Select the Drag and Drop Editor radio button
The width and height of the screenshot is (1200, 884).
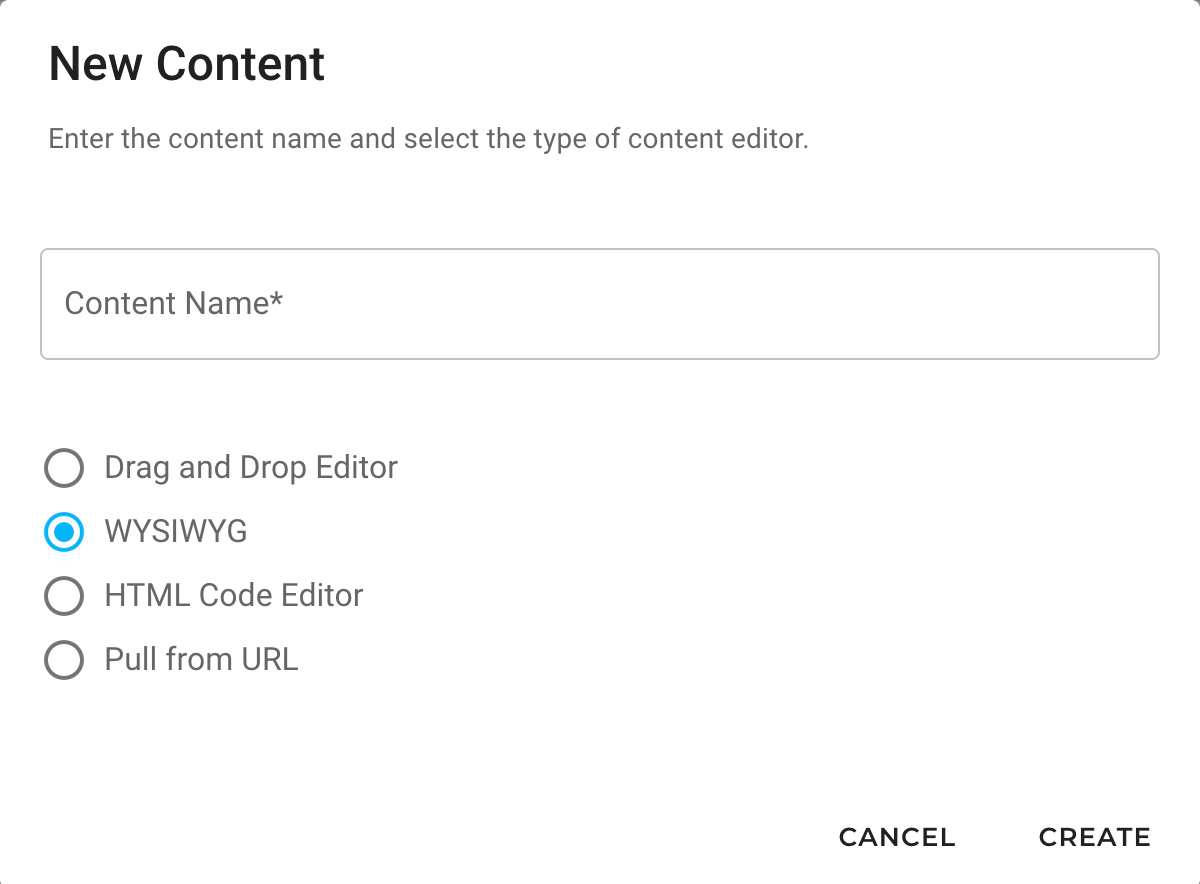tap(64, 468)
